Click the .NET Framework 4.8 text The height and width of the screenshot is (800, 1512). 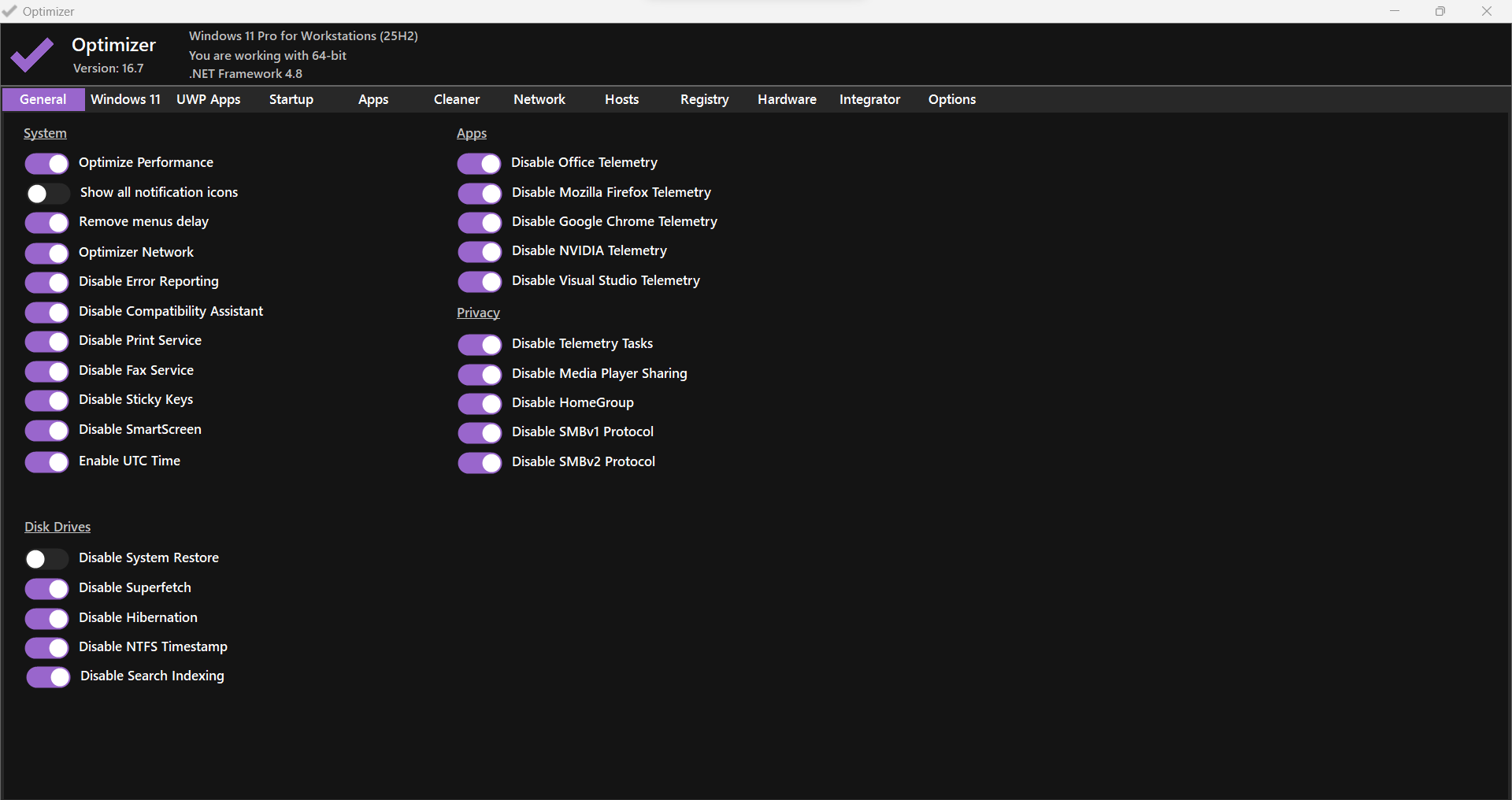point(246,73)
